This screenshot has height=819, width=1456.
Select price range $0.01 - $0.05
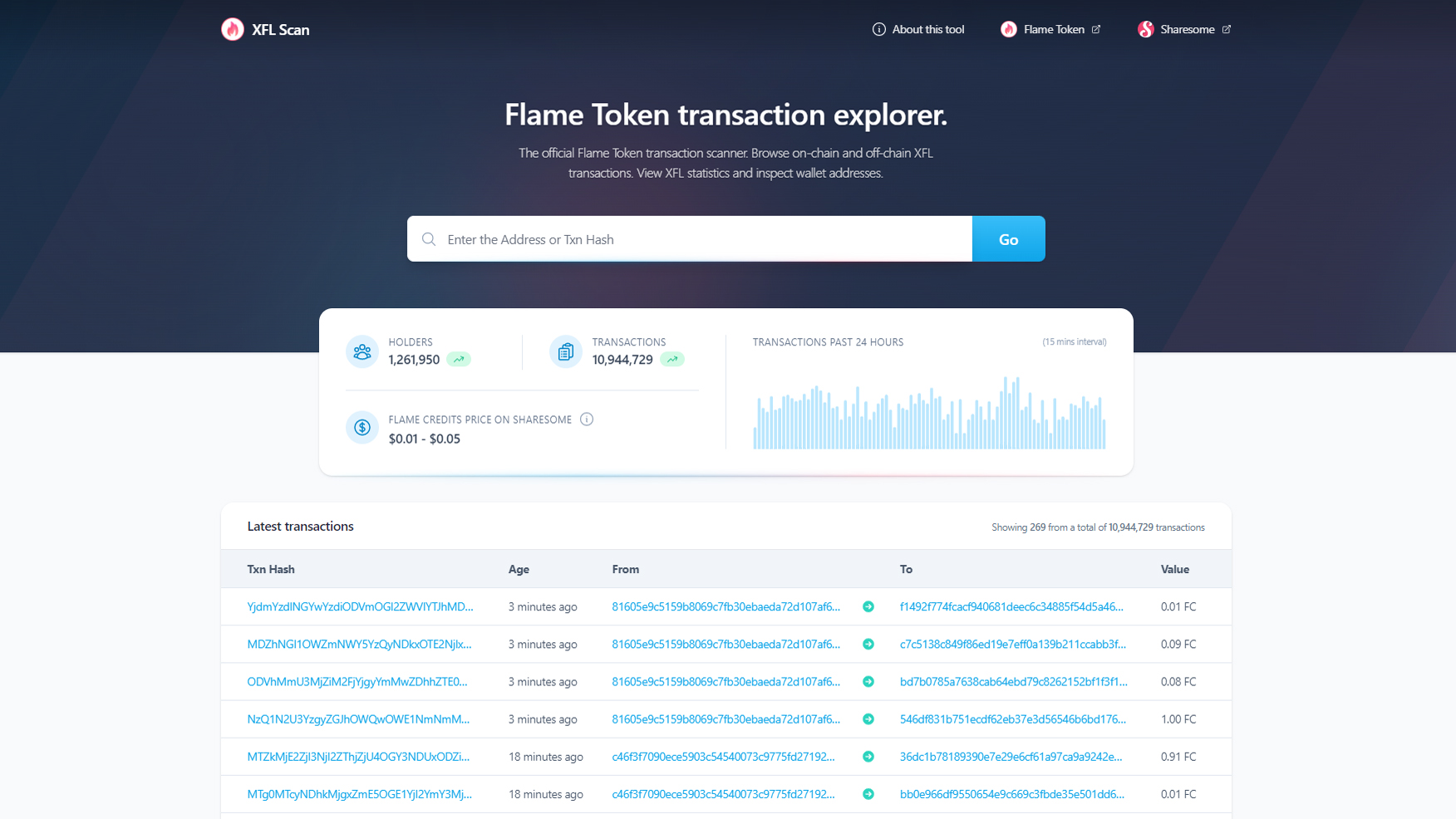[424, 439]
